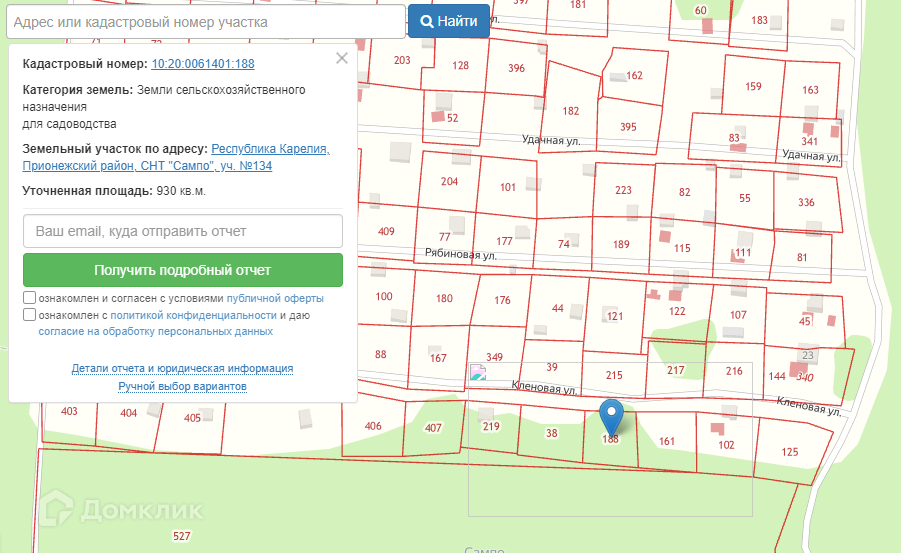The height and width of the screenshot is (553, 901).
Task: Select parcel 125 on the map
Action: [x=790, y=452]
